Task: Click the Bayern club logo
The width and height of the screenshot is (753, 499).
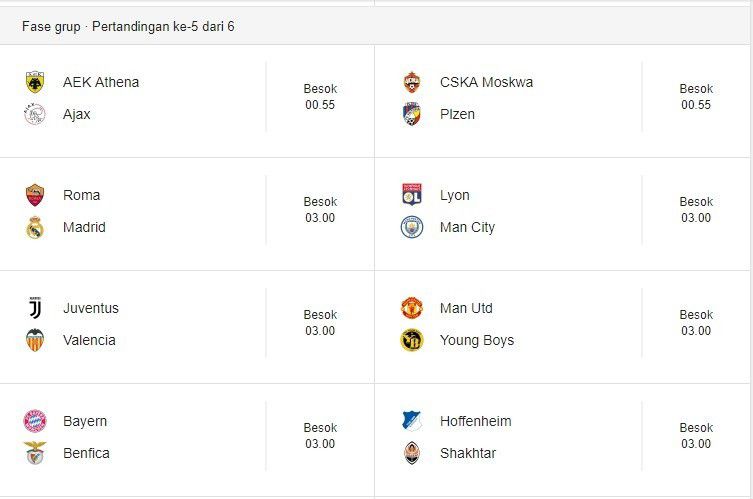Action: point(35,421)
